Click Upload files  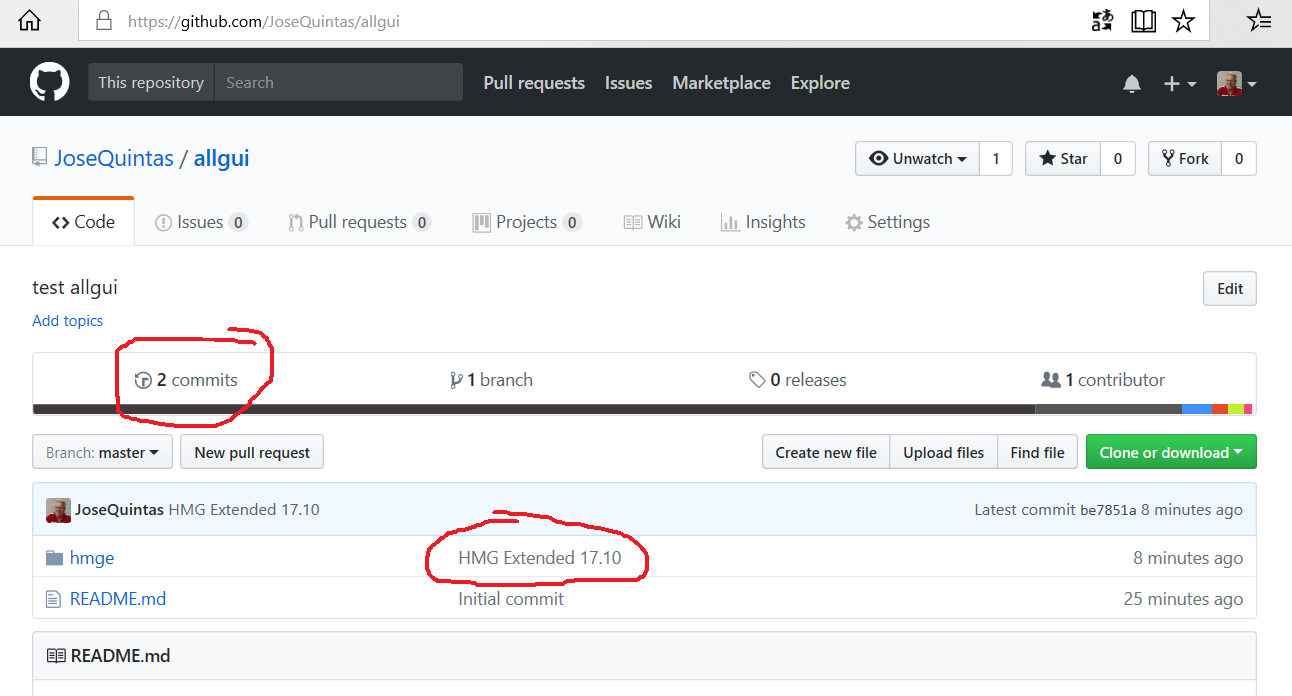point(943,452)
